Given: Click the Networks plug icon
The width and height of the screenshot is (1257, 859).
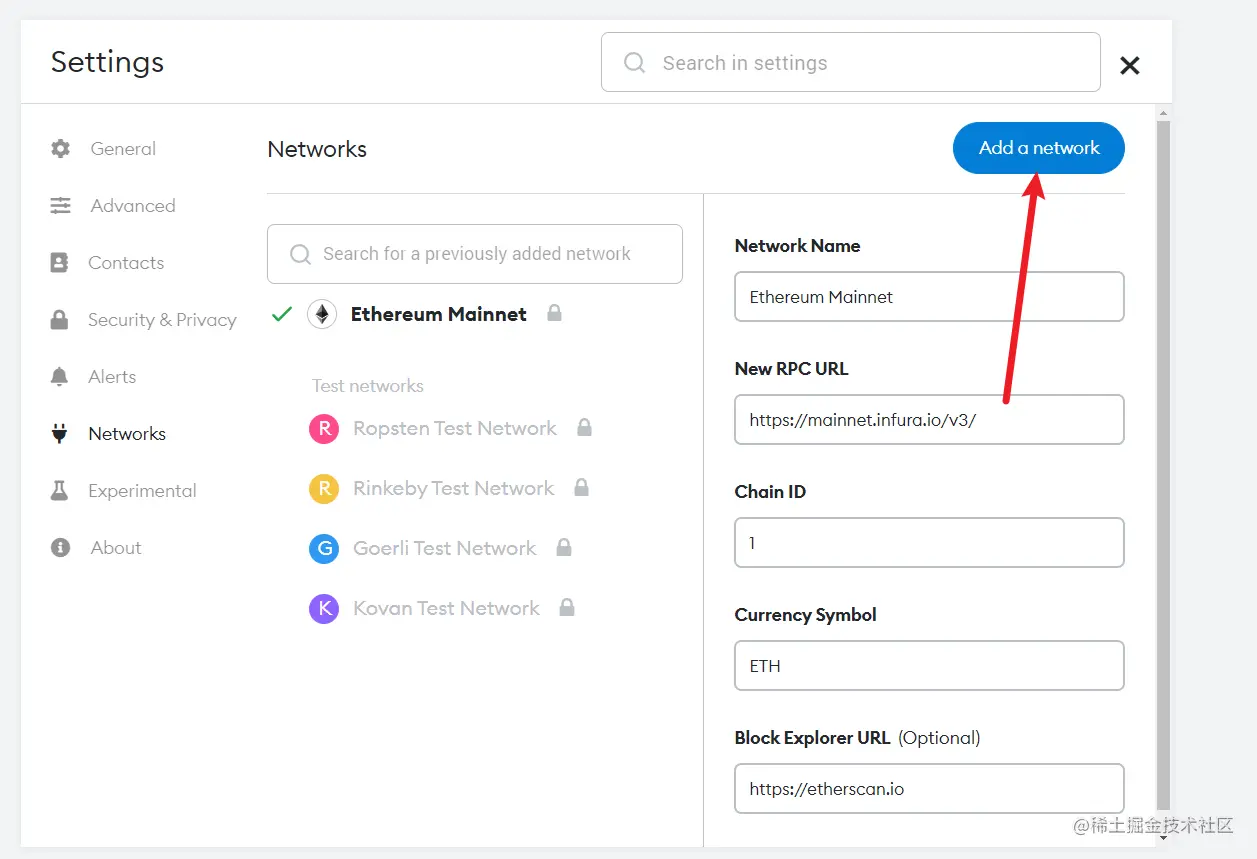Looking at the screenshot, I should click(59, 434).
